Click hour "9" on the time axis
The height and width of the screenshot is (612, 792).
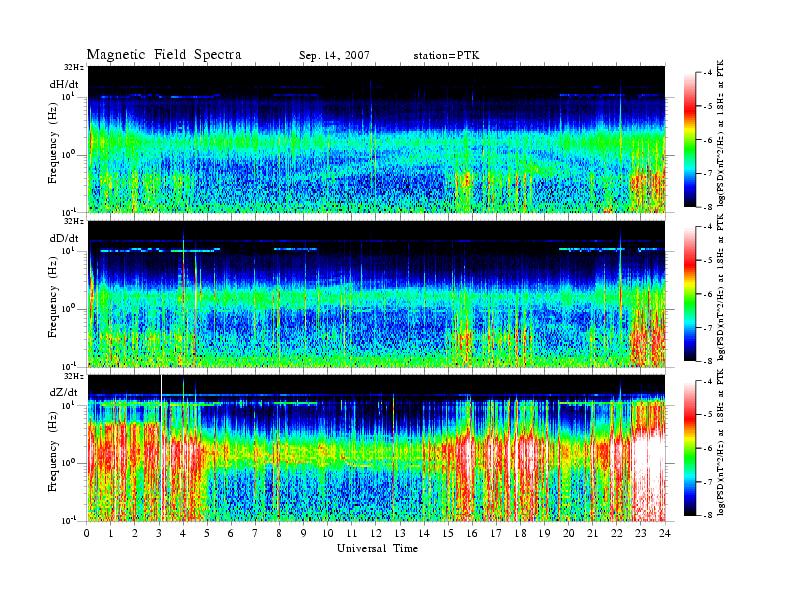[303, 533]
